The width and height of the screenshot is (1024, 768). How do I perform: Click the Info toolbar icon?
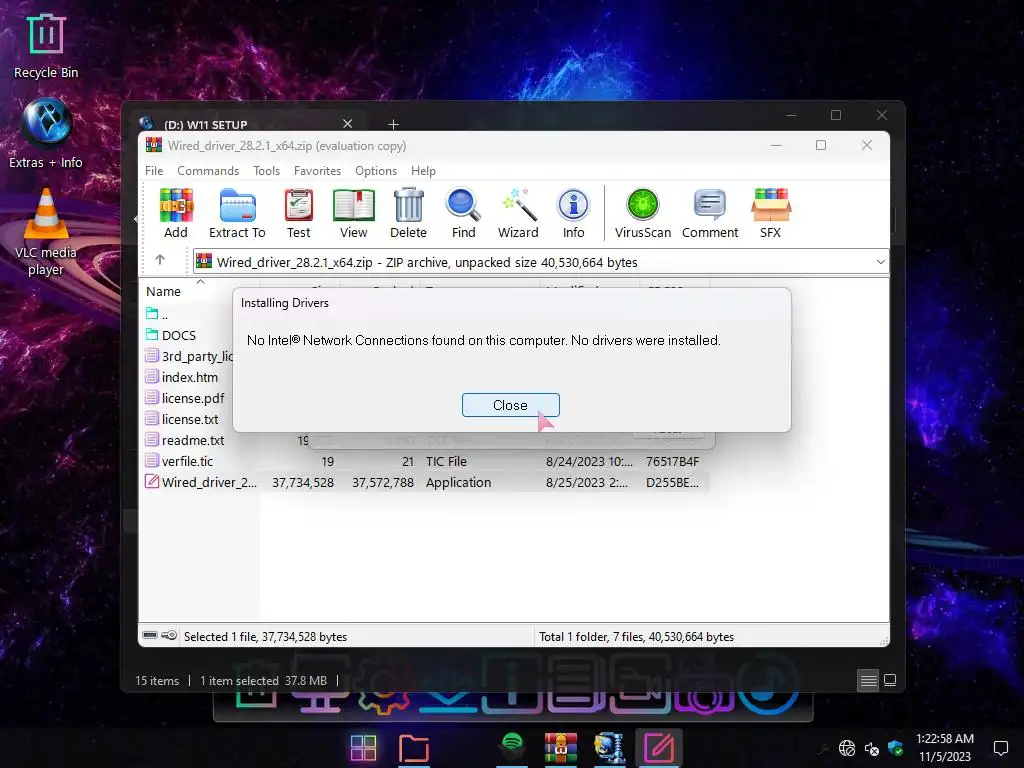(573, 213)
